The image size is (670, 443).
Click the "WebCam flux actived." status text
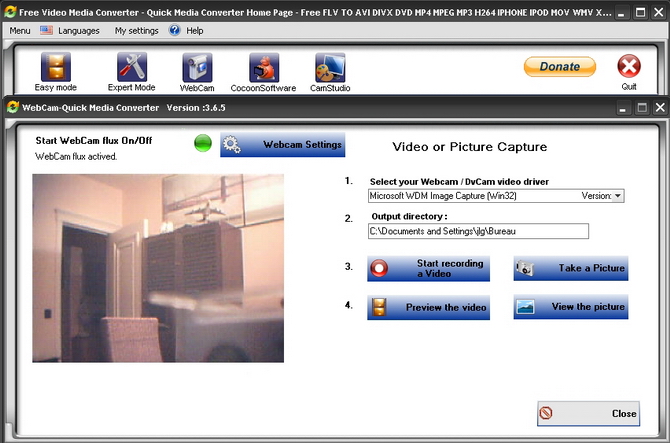(x=76, y=156)
